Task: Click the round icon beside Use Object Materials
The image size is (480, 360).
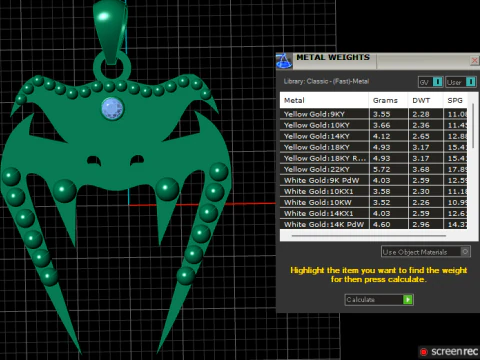Action: pos(465,251)
